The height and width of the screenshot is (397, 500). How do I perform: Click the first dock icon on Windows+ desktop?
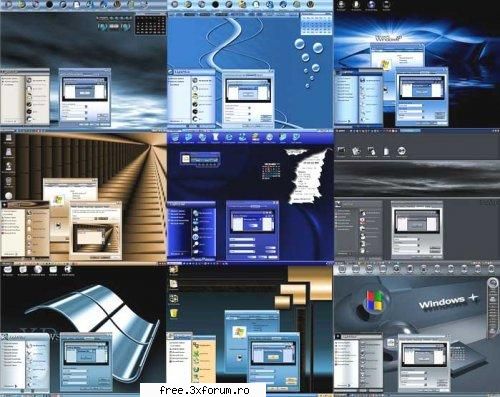coord(342,269)
